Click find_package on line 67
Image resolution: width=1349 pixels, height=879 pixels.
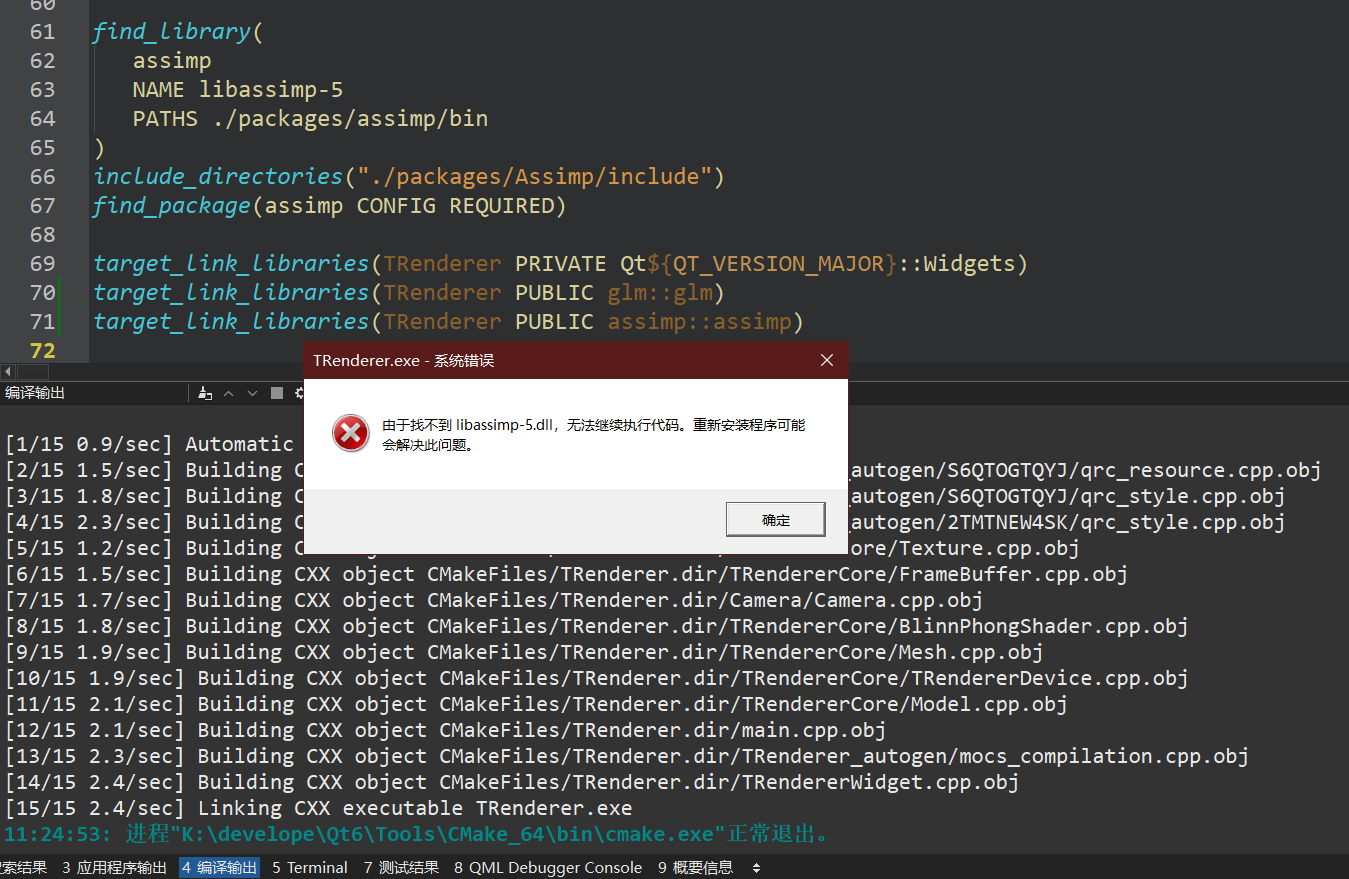(x=171, y=205)
